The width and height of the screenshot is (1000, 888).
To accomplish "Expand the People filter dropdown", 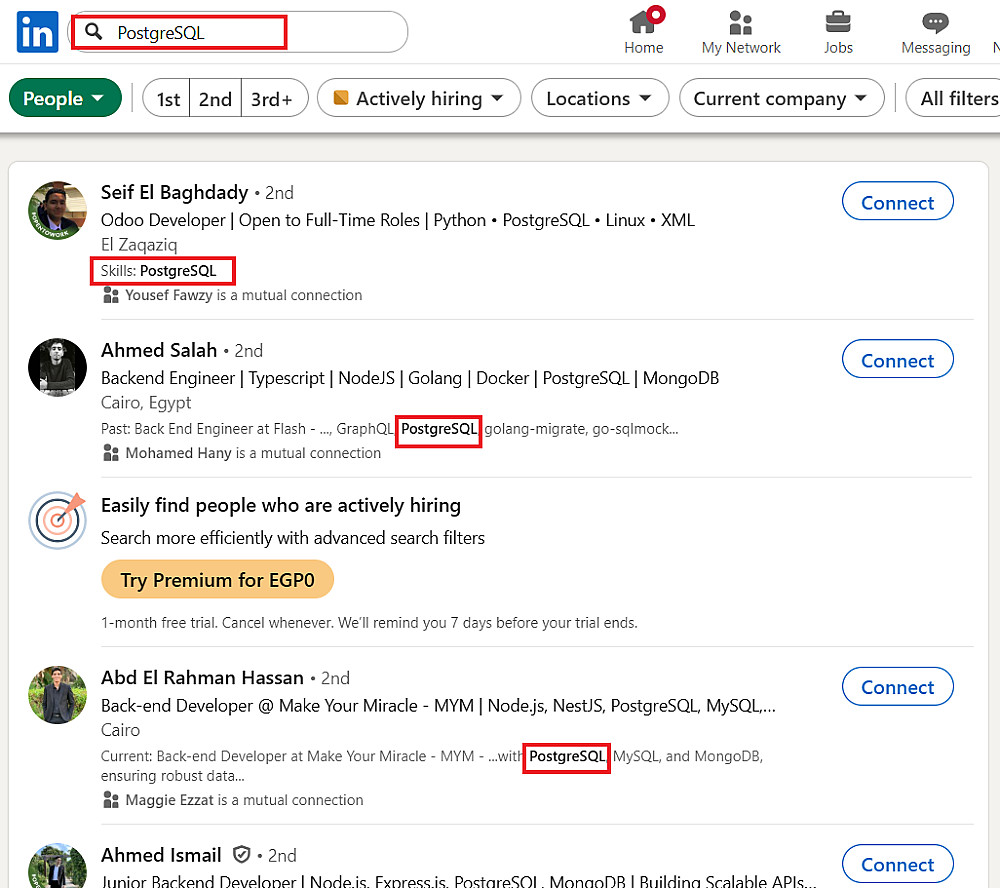I will click(65, 98).
